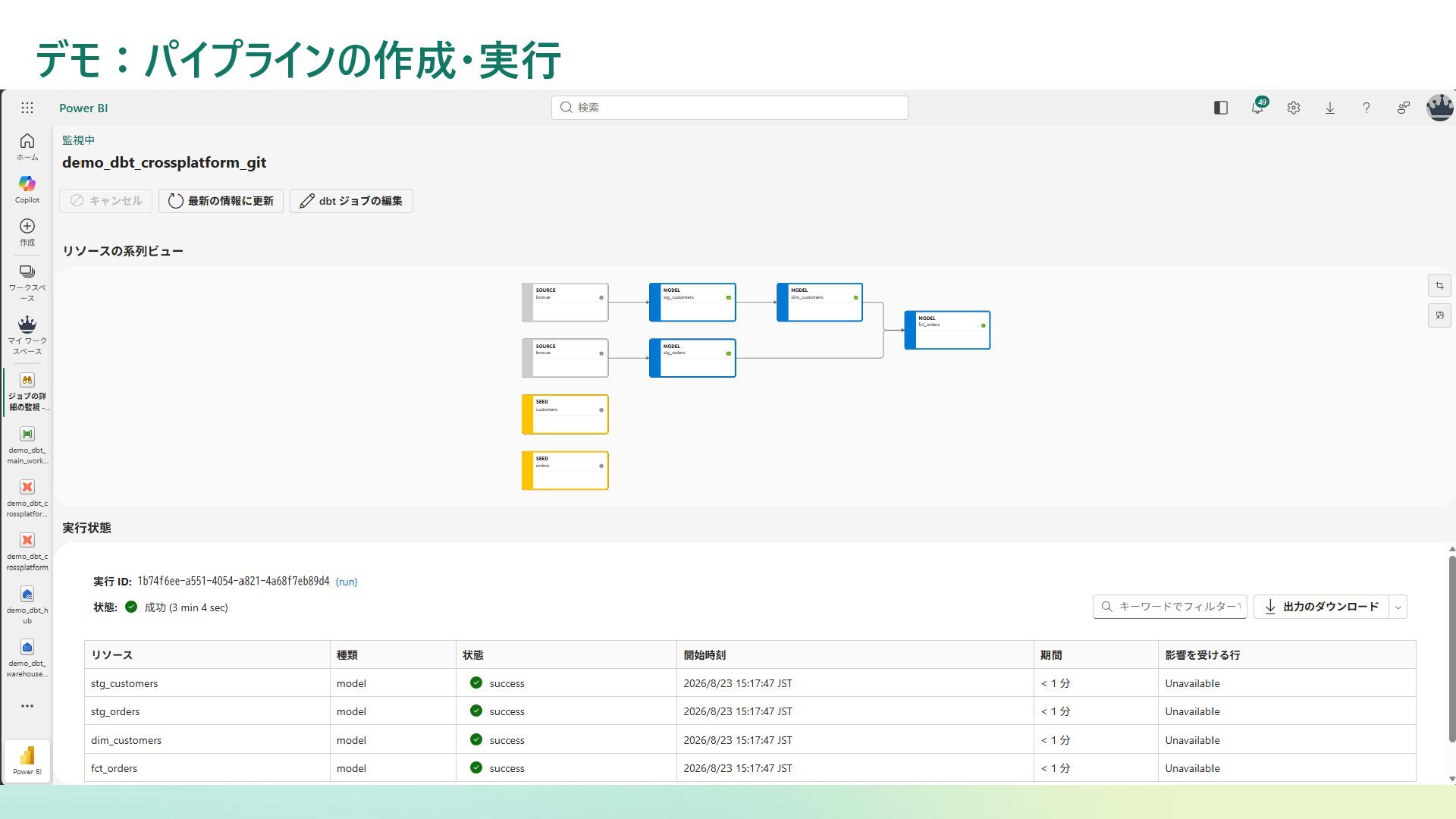Focus the 検索 search box
The image size is (1456, 819).
[730, 108]
